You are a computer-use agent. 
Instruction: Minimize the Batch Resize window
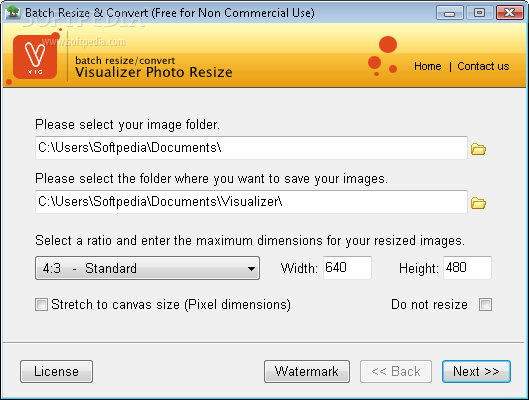(449, 13)
